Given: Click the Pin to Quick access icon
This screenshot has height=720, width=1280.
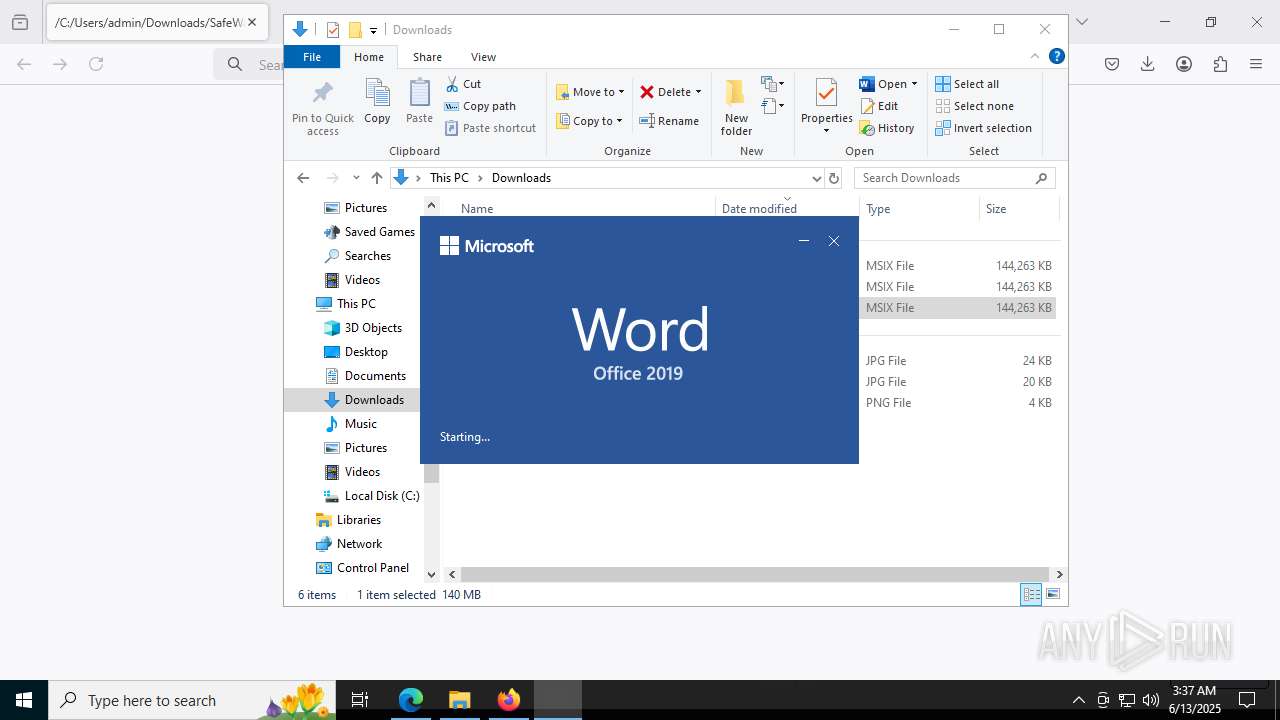Looking at the screenshot, I should (322, 95).
